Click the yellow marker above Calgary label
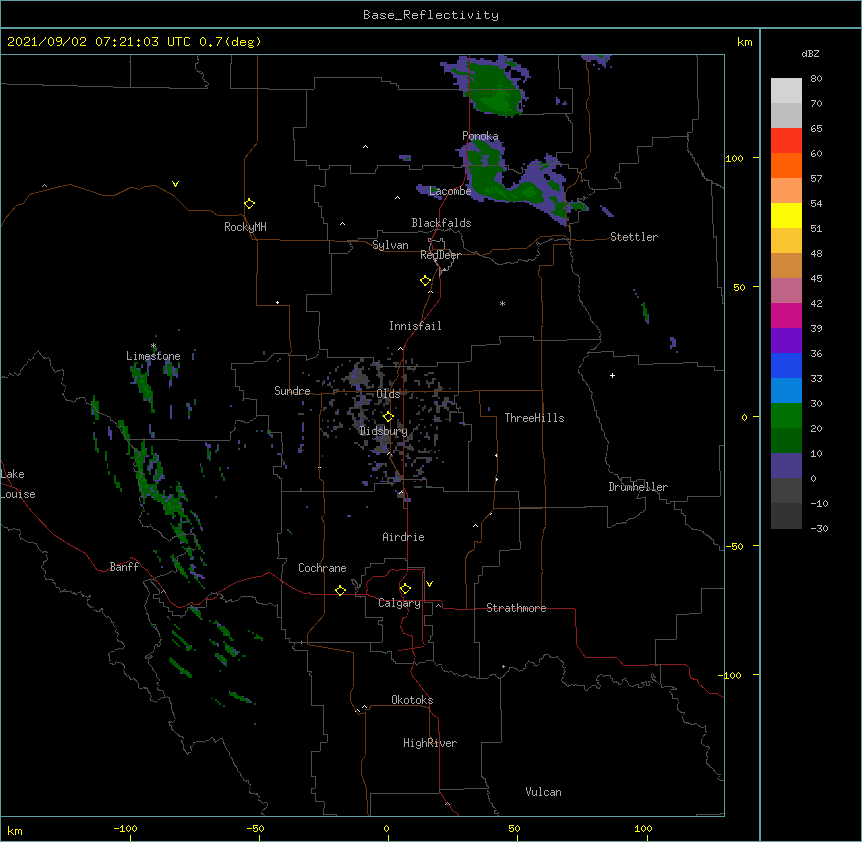The width and height of the screenshot is (862, 842). click(405, 589)
